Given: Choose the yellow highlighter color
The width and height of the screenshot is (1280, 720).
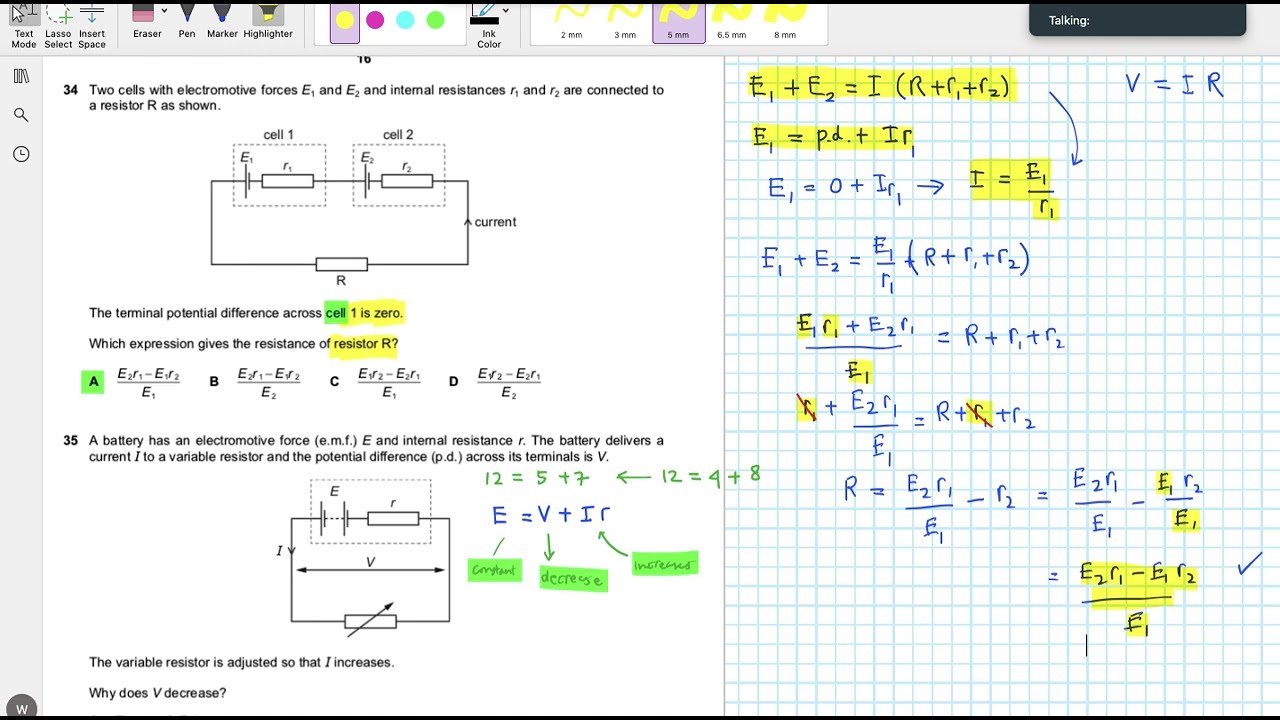Looking at the screenshot, I should coord(345,20).
